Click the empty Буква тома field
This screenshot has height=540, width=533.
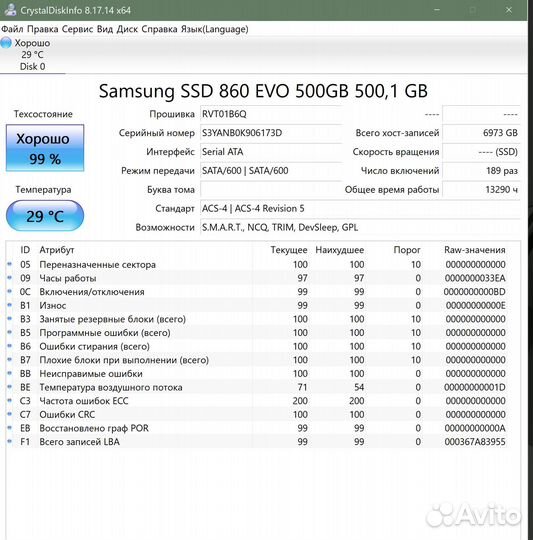click(271, 190)
